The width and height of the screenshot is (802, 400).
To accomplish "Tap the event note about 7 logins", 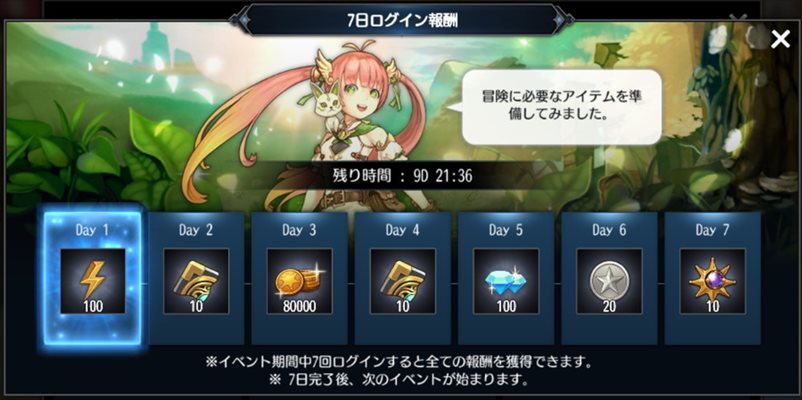I will click(399, 363).
